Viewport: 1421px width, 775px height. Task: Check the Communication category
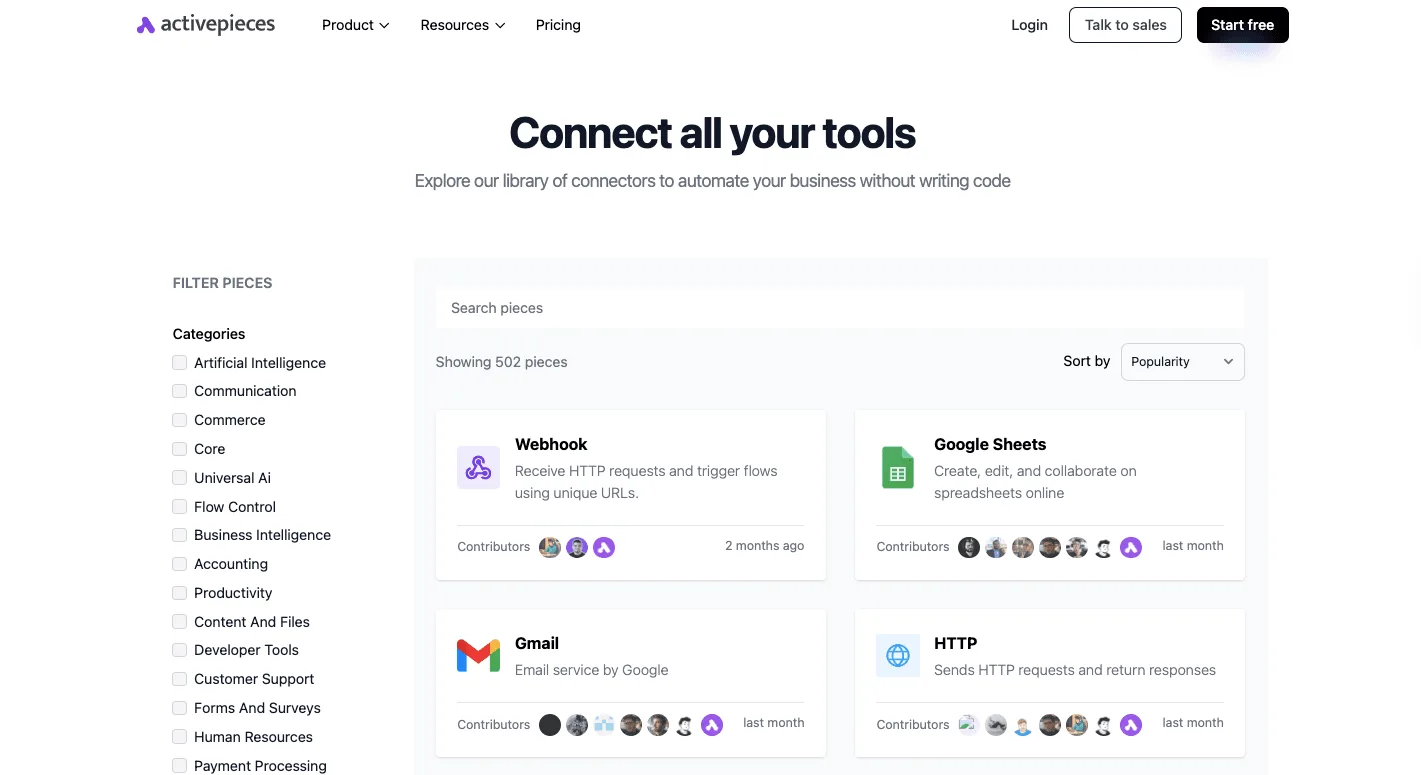click(x=180, y=391)
